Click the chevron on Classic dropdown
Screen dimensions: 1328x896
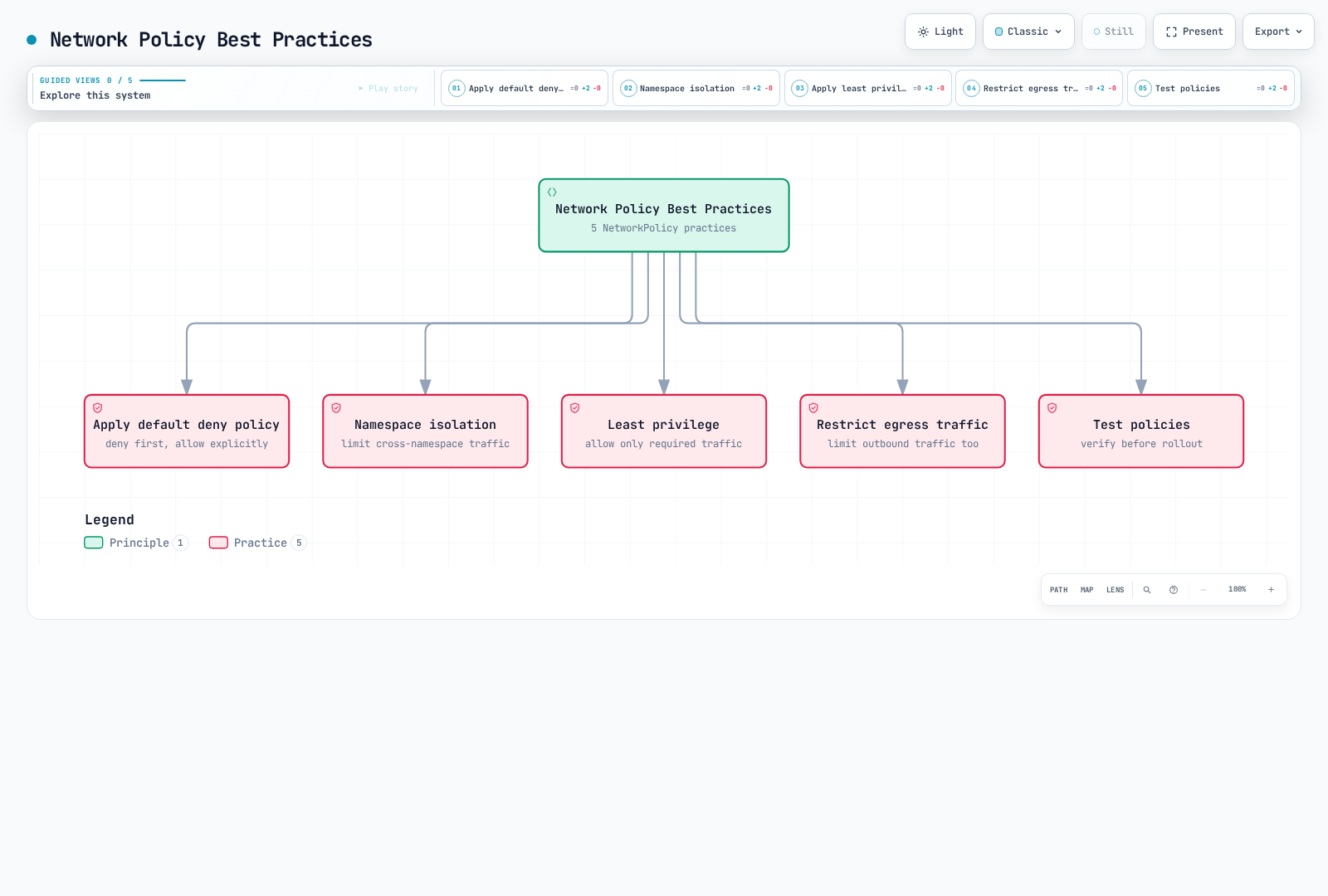click(1058, 32)
